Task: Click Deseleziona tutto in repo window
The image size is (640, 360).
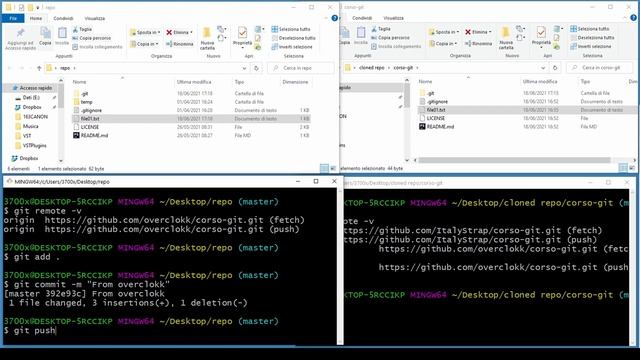Action: pyautogui.click(x=293, y=38)
